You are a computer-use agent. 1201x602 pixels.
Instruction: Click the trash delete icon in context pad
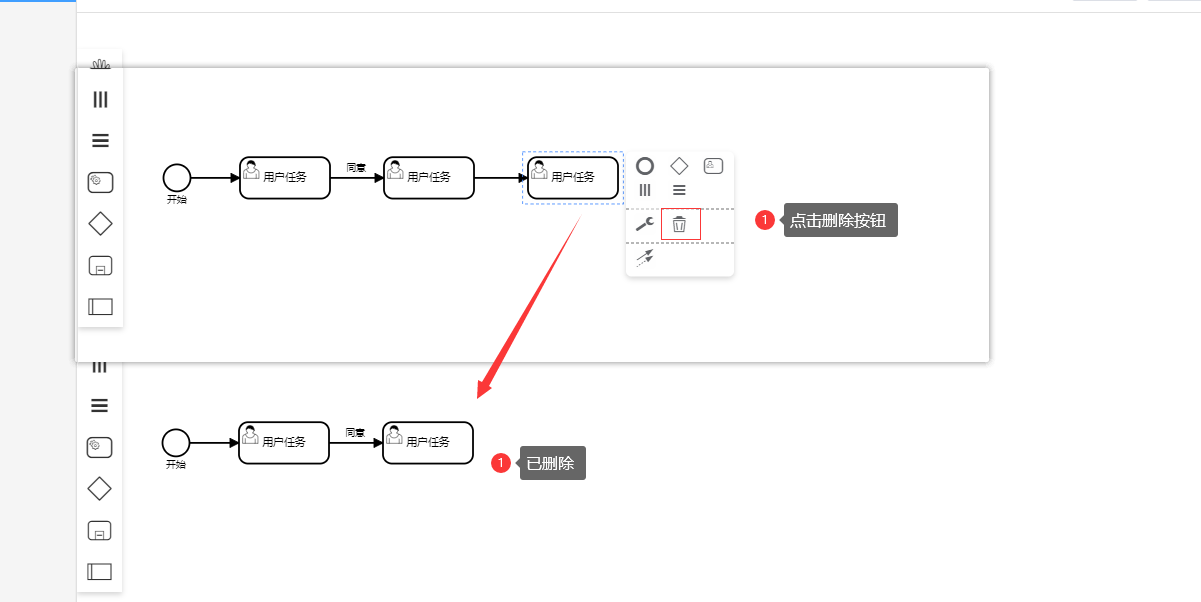click(680, 224)
